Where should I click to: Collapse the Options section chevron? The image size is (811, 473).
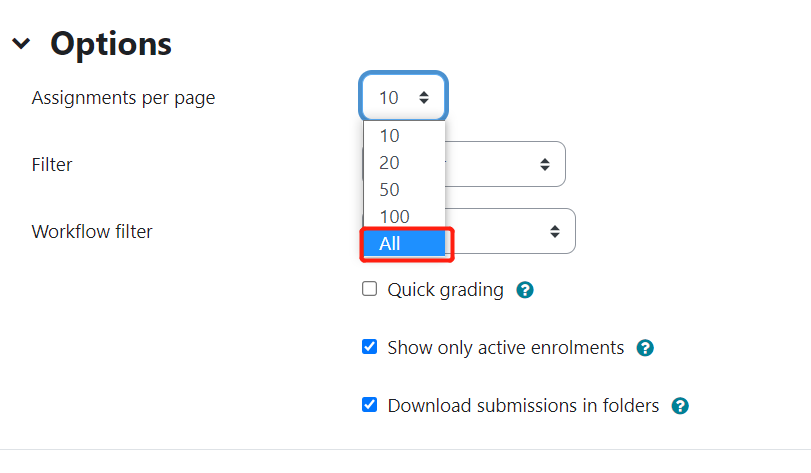(x=21, y=43)
